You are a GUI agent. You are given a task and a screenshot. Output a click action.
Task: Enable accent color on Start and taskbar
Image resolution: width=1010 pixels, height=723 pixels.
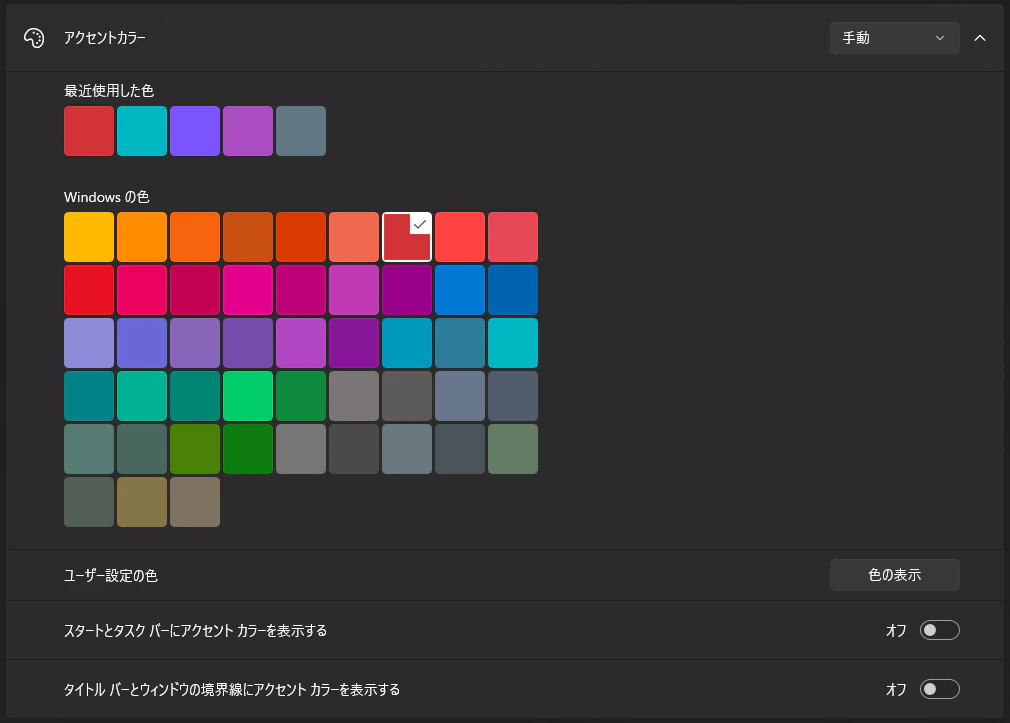point(938,630)
